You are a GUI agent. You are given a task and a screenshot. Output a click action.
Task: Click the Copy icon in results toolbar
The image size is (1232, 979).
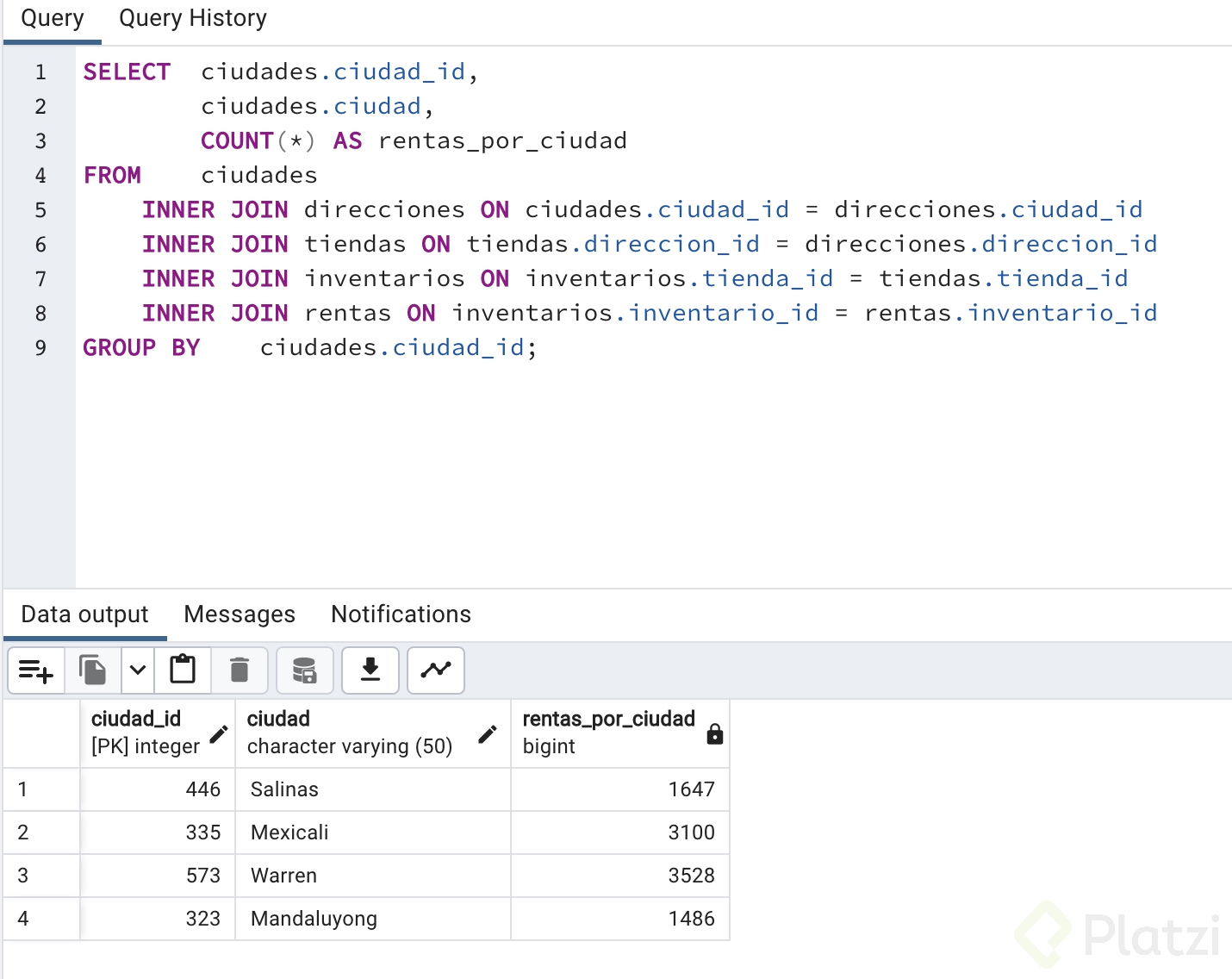(93, 670)
